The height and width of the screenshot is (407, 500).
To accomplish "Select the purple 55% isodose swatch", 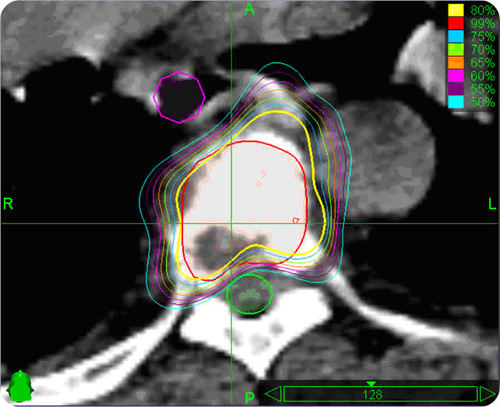I will point(456,89).
